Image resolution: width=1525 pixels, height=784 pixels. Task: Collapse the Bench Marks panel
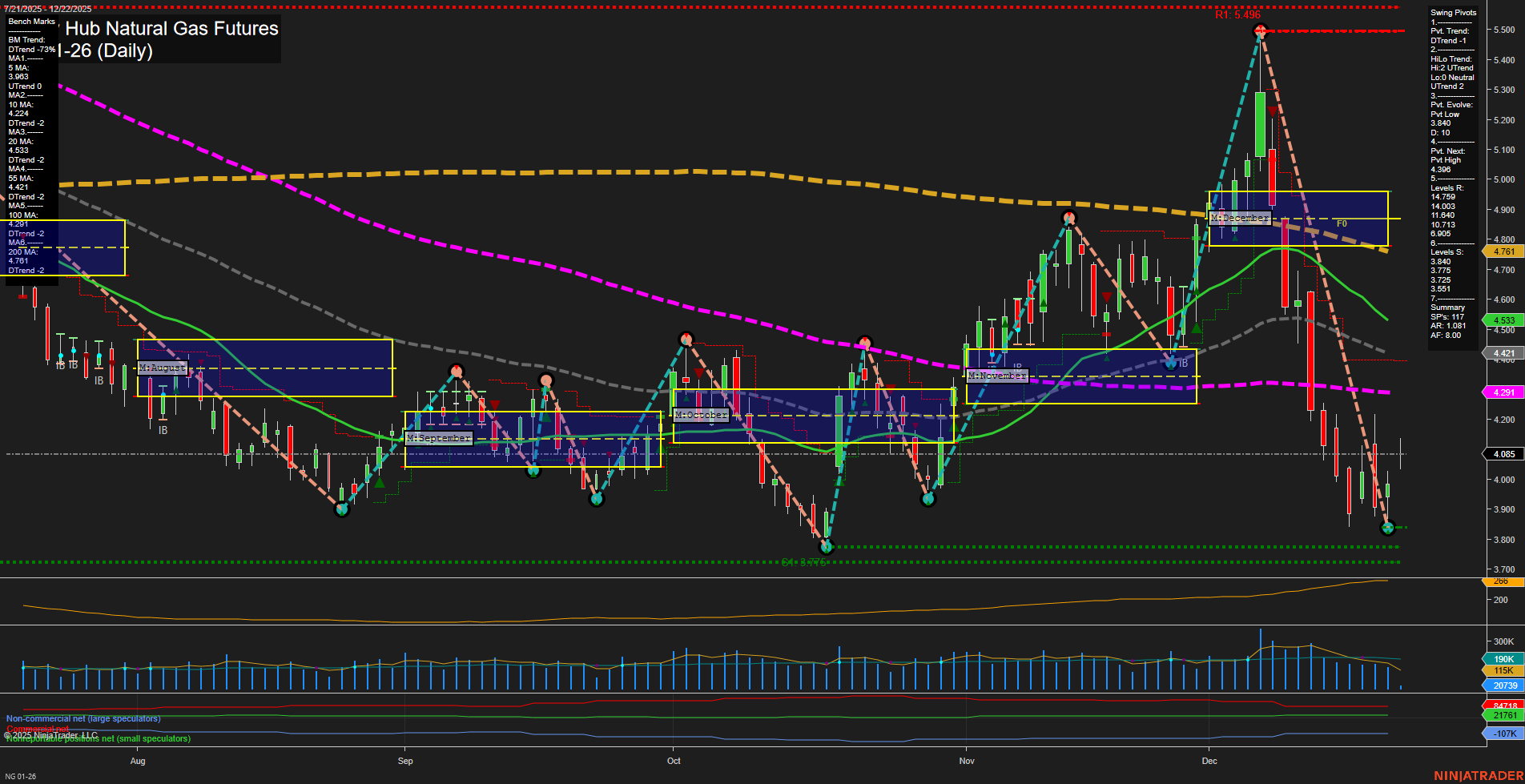click(30, 22)
